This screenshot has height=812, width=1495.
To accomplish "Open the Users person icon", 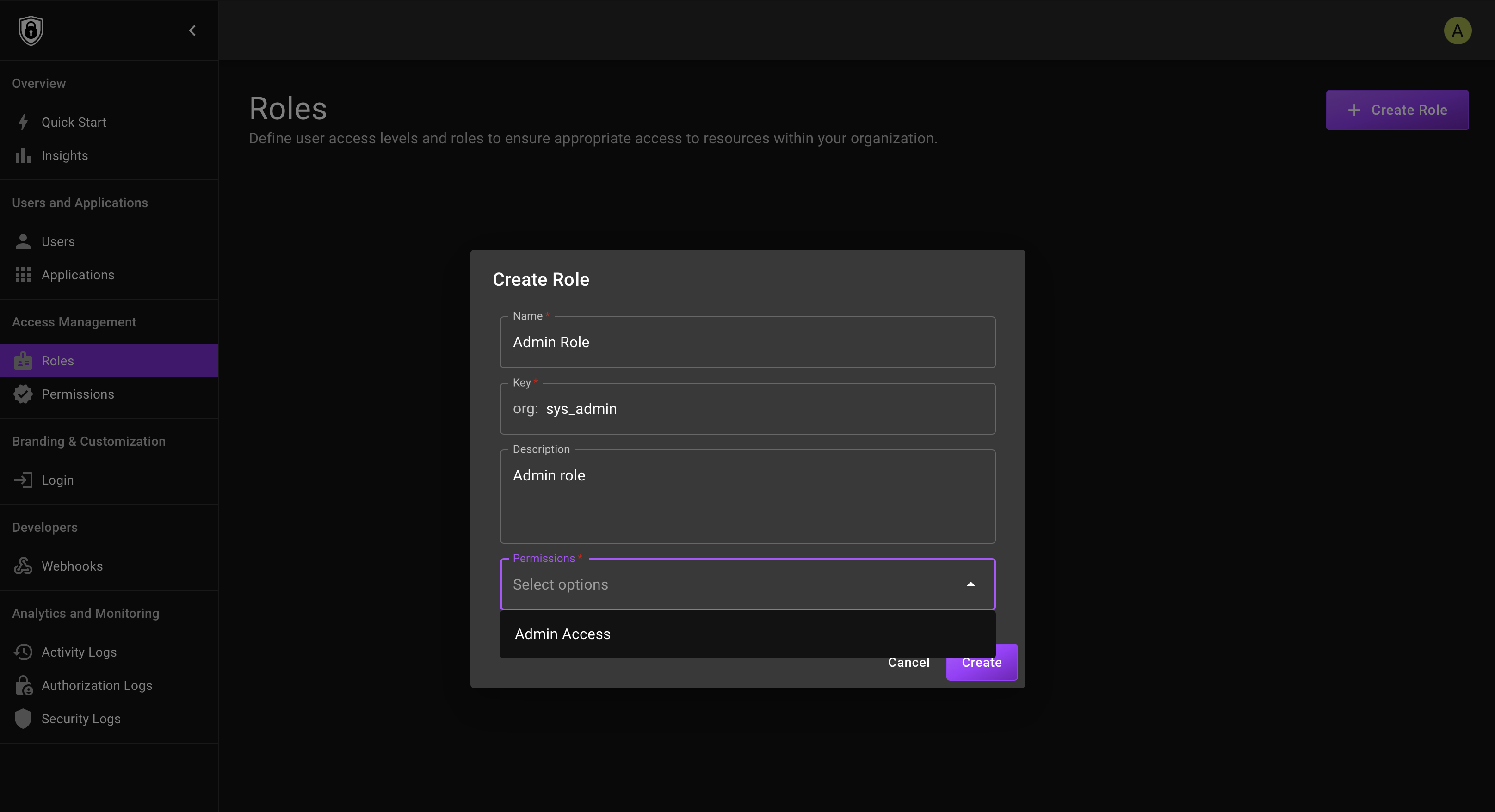I will point(23,241).
